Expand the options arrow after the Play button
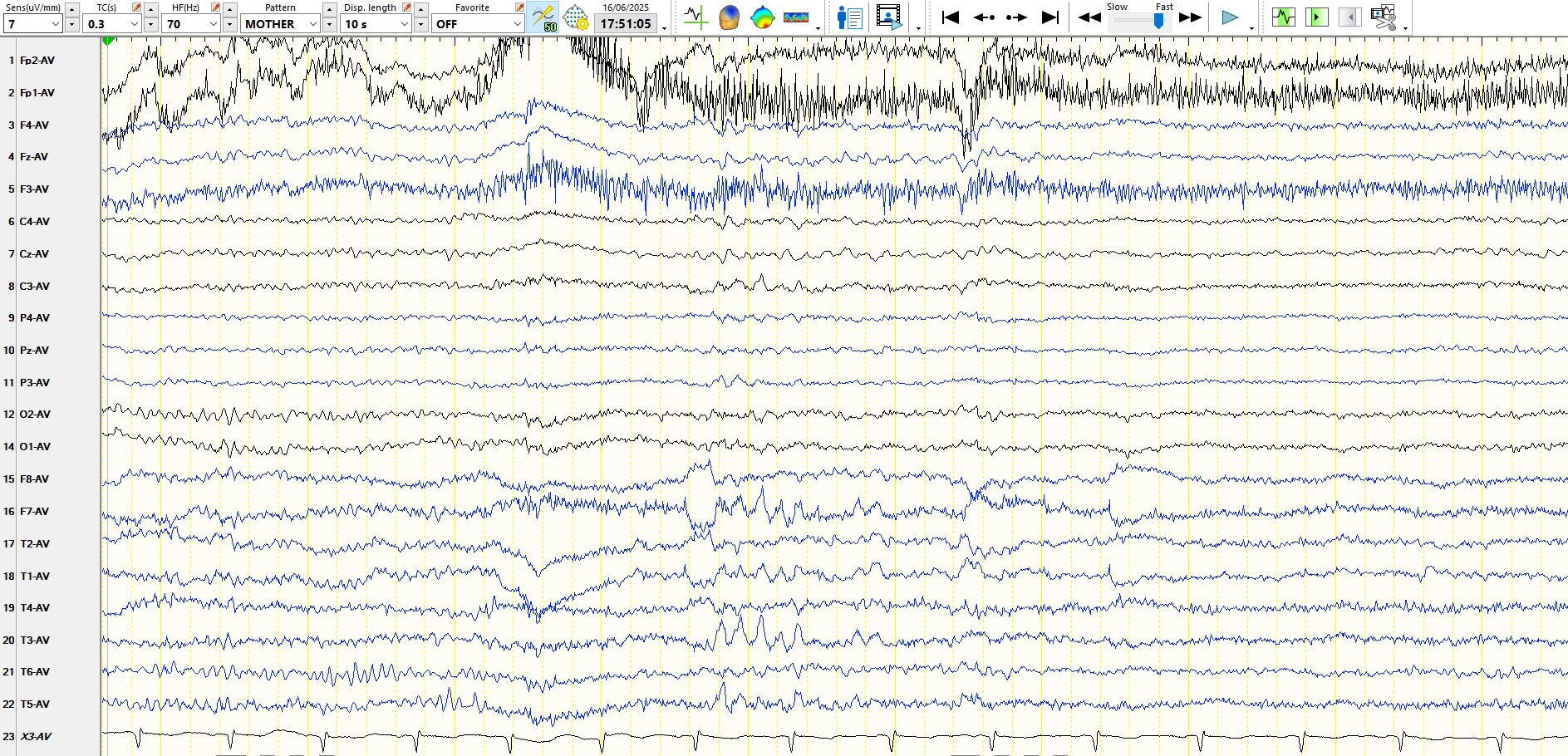1568x756 pixels. click(x=1251, y=27)
